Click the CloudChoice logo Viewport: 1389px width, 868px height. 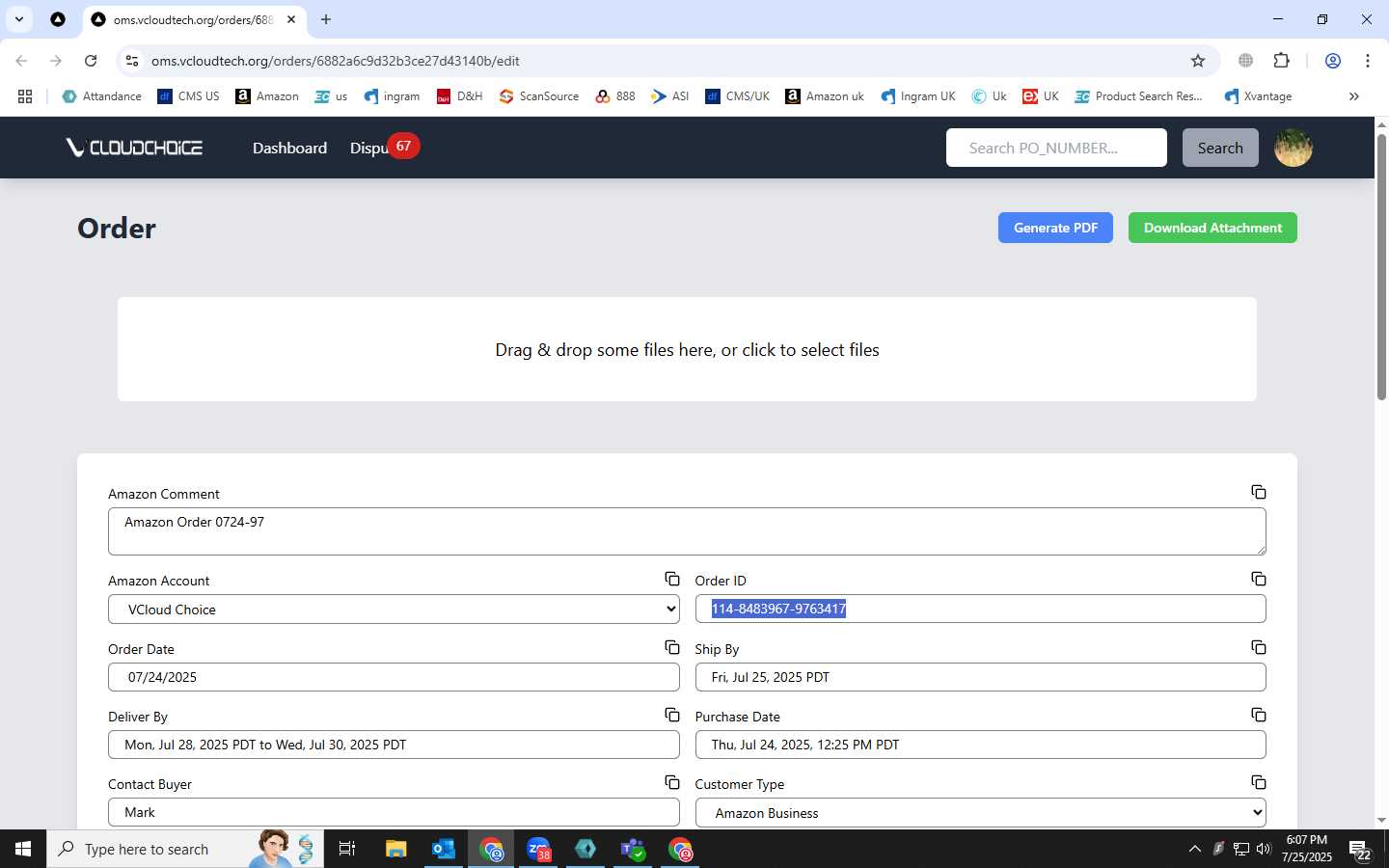click(134, 148)
